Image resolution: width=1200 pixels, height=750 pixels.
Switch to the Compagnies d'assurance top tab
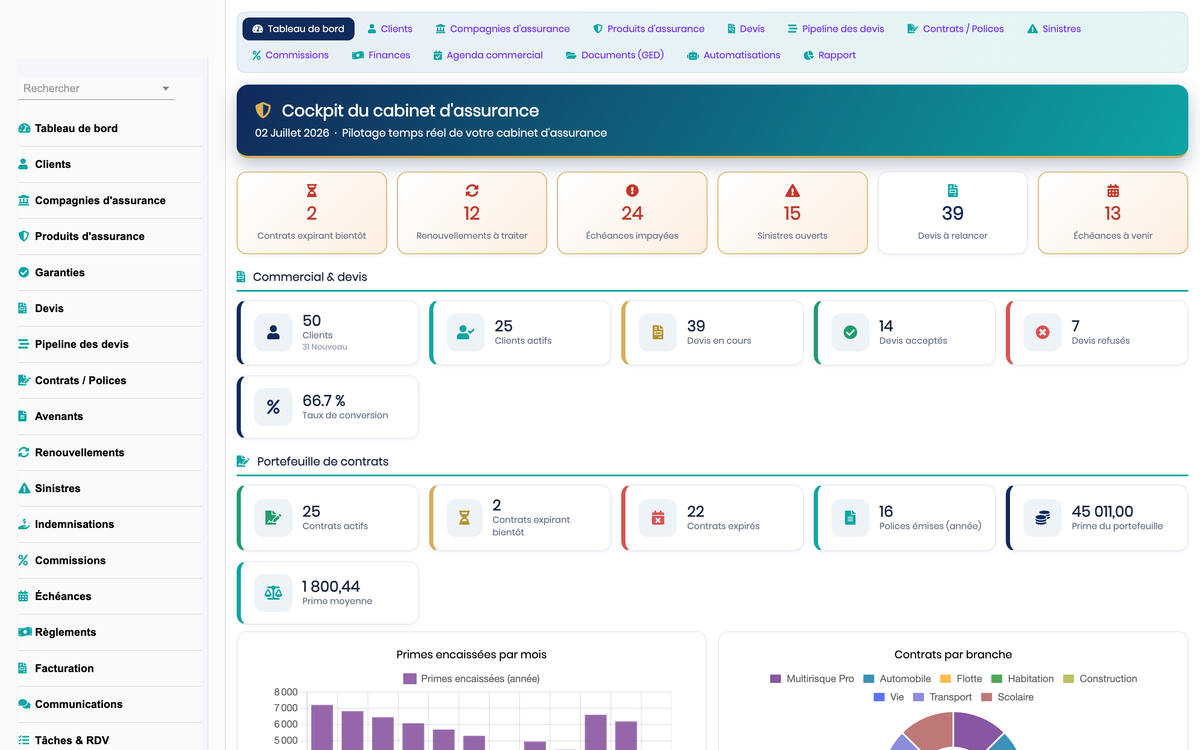(x=502, y=29)
